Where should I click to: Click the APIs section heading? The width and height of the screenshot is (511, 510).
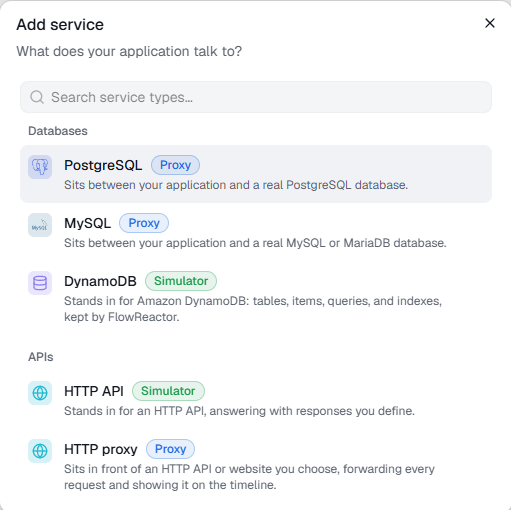[x=41, y=357]
